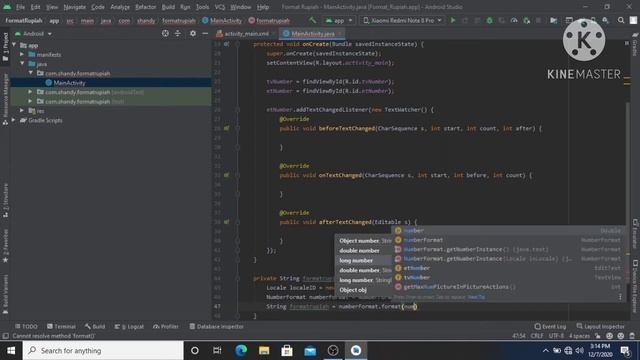The width and height of the screenshot is (640, 360).
Task: Open Microsoft Store from the taskbar
Action: point(287,350)
